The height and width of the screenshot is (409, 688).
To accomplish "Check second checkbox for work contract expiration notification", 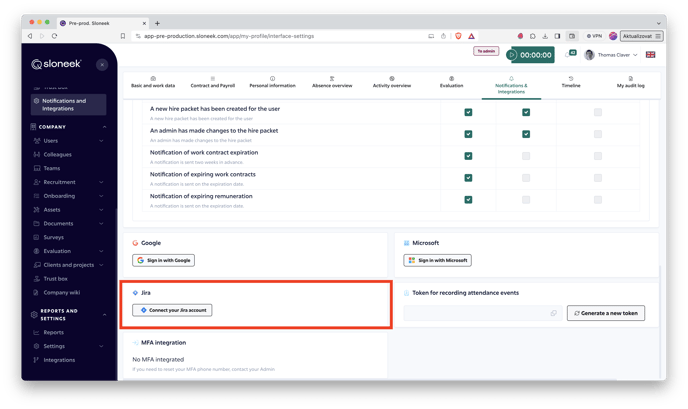I will click(526, 156).
